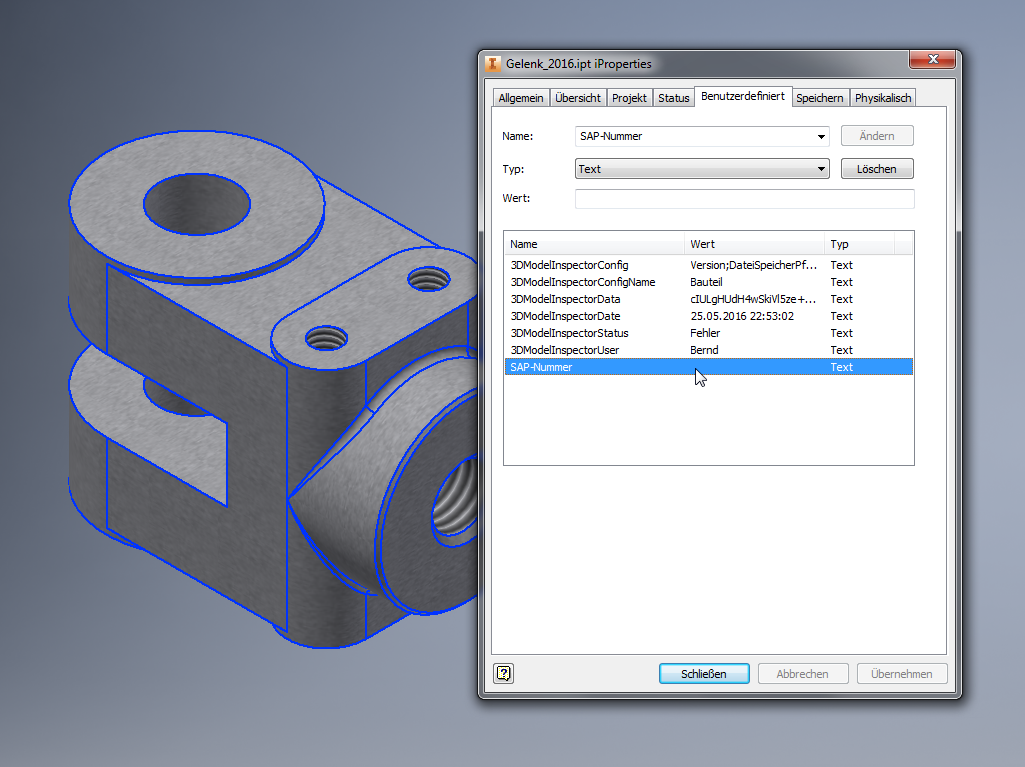Click the Inventor icon in dialog title bar

(493, 63)
